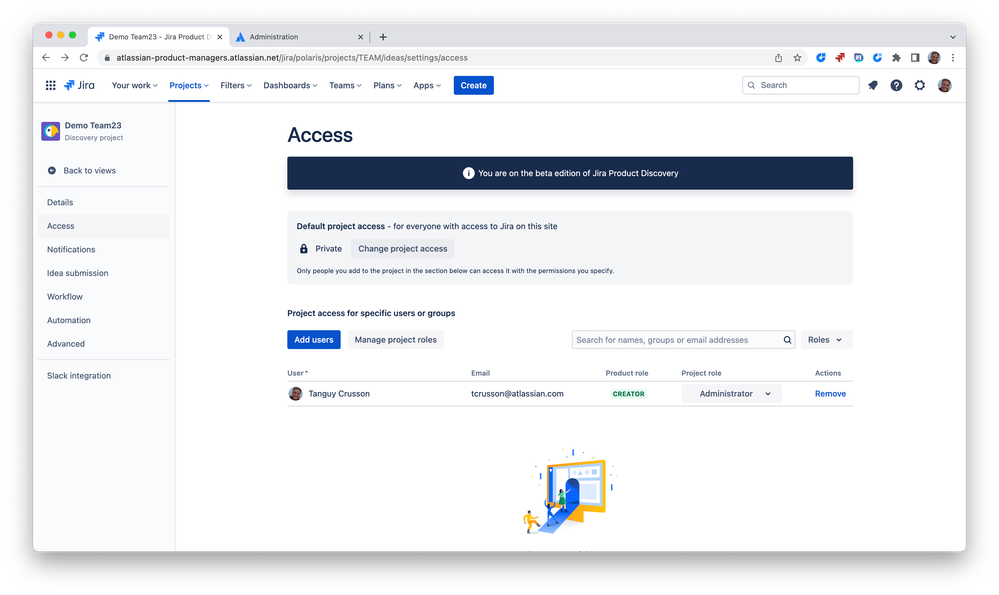Open a new browser tab
Screen dimensions: 999x595
click(383, 37)
